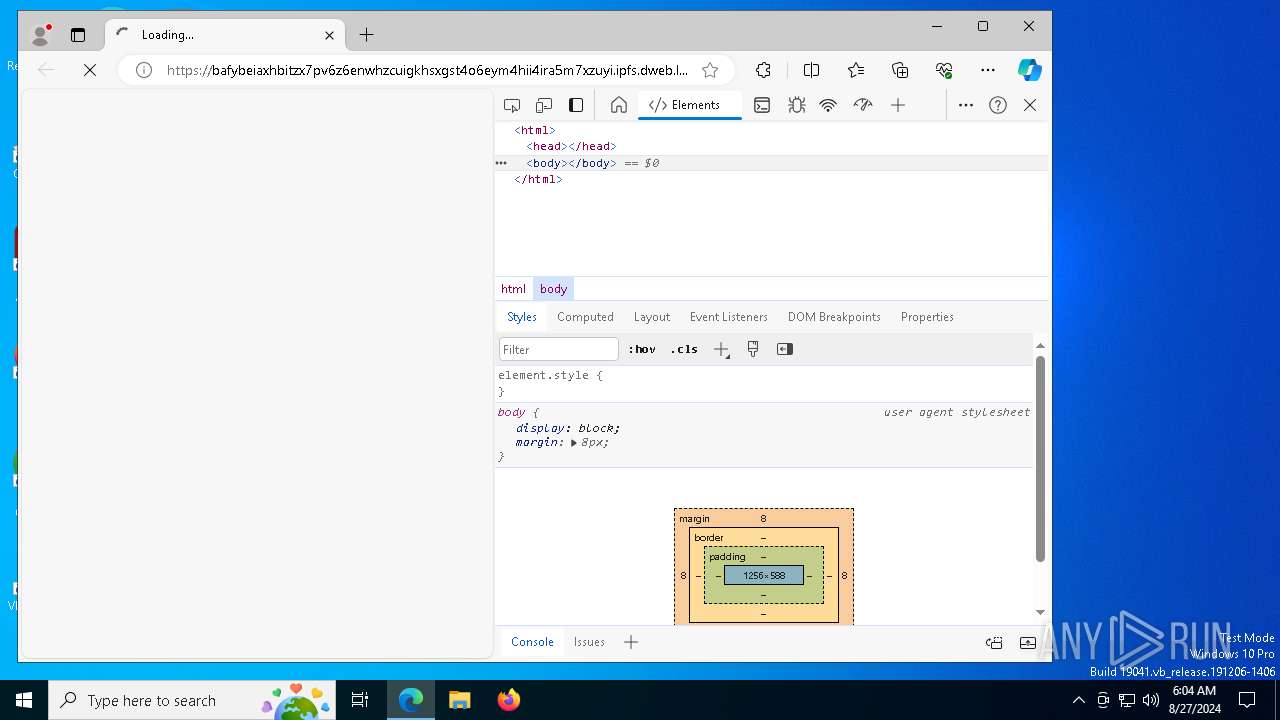Switch to the Layout tab

click(652, 317)
